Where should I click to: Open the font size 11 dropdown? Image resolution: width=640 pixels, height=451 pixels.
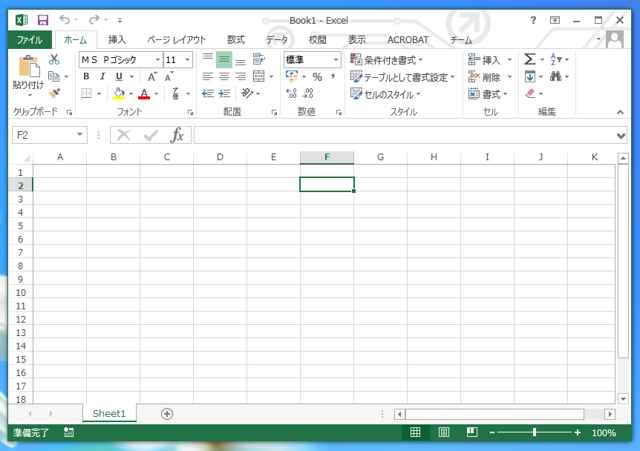point(187,60)
